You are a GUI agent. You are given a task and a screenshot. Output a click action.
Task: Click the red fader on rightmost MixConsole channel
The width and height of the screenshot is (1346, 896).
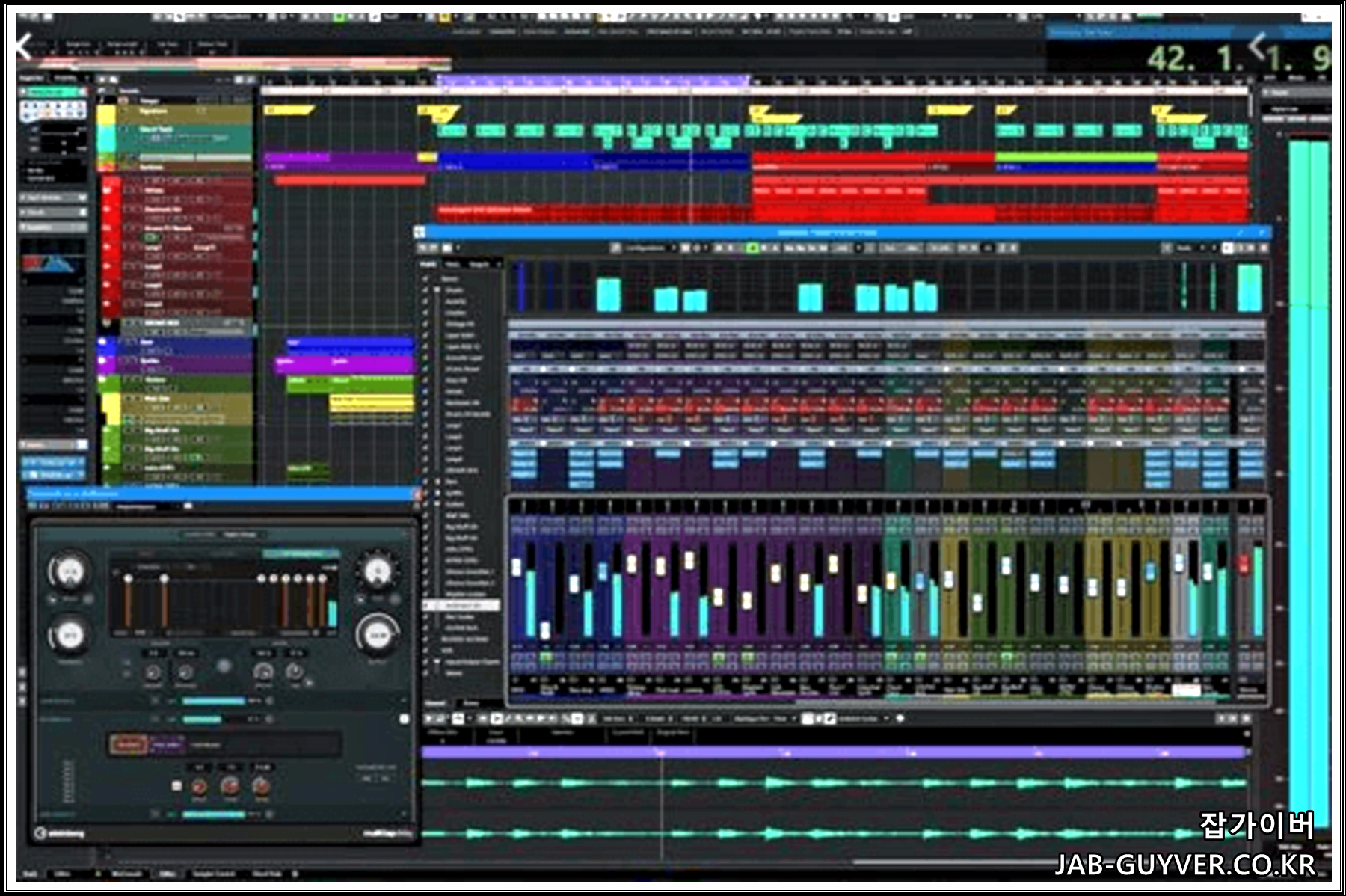click(x=1244, y=563)
